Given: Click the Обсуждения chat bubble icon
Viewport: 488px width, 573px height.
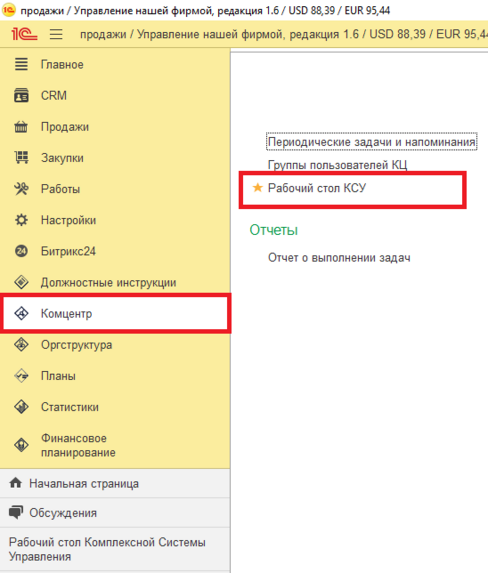Looking at the screenshot, I should 16,512.
